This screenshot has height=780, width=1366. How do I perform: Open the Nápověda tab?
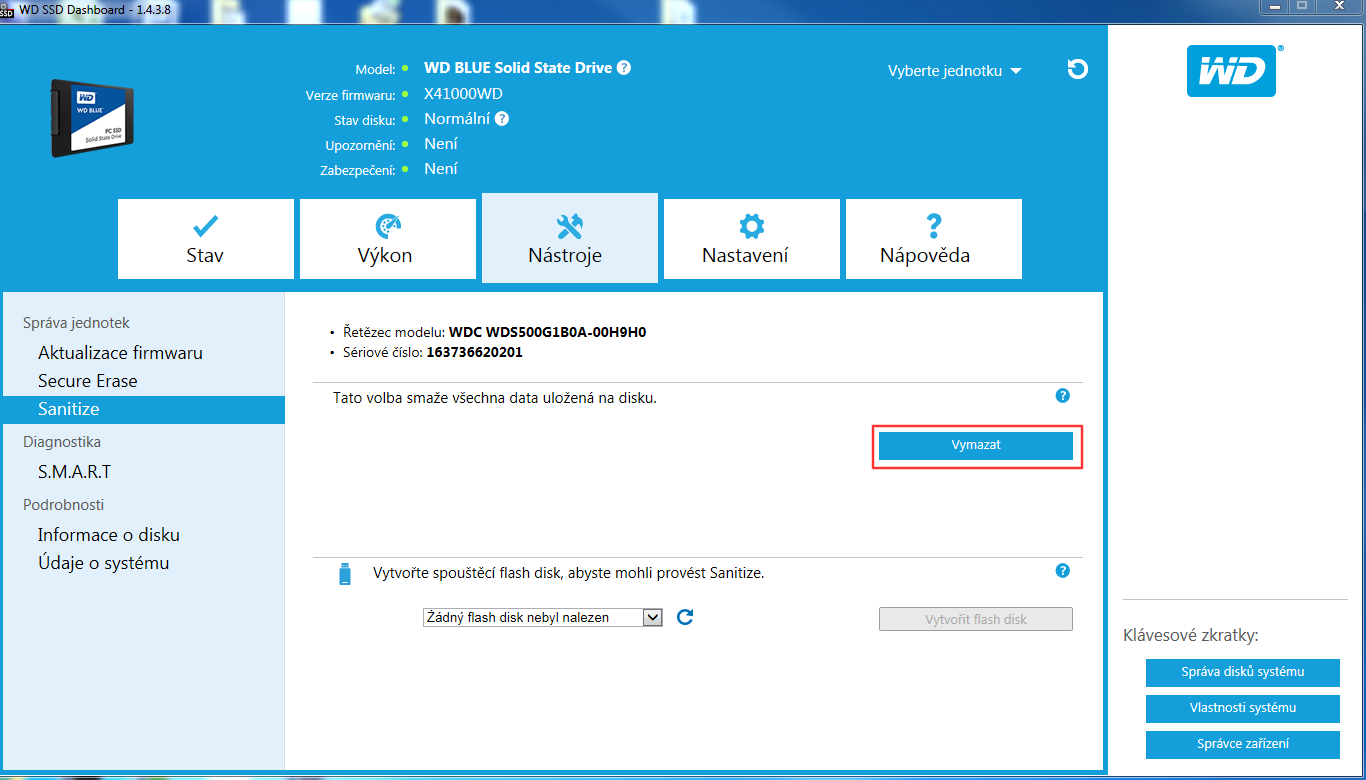pyautogui.click(x=934, y=239)
